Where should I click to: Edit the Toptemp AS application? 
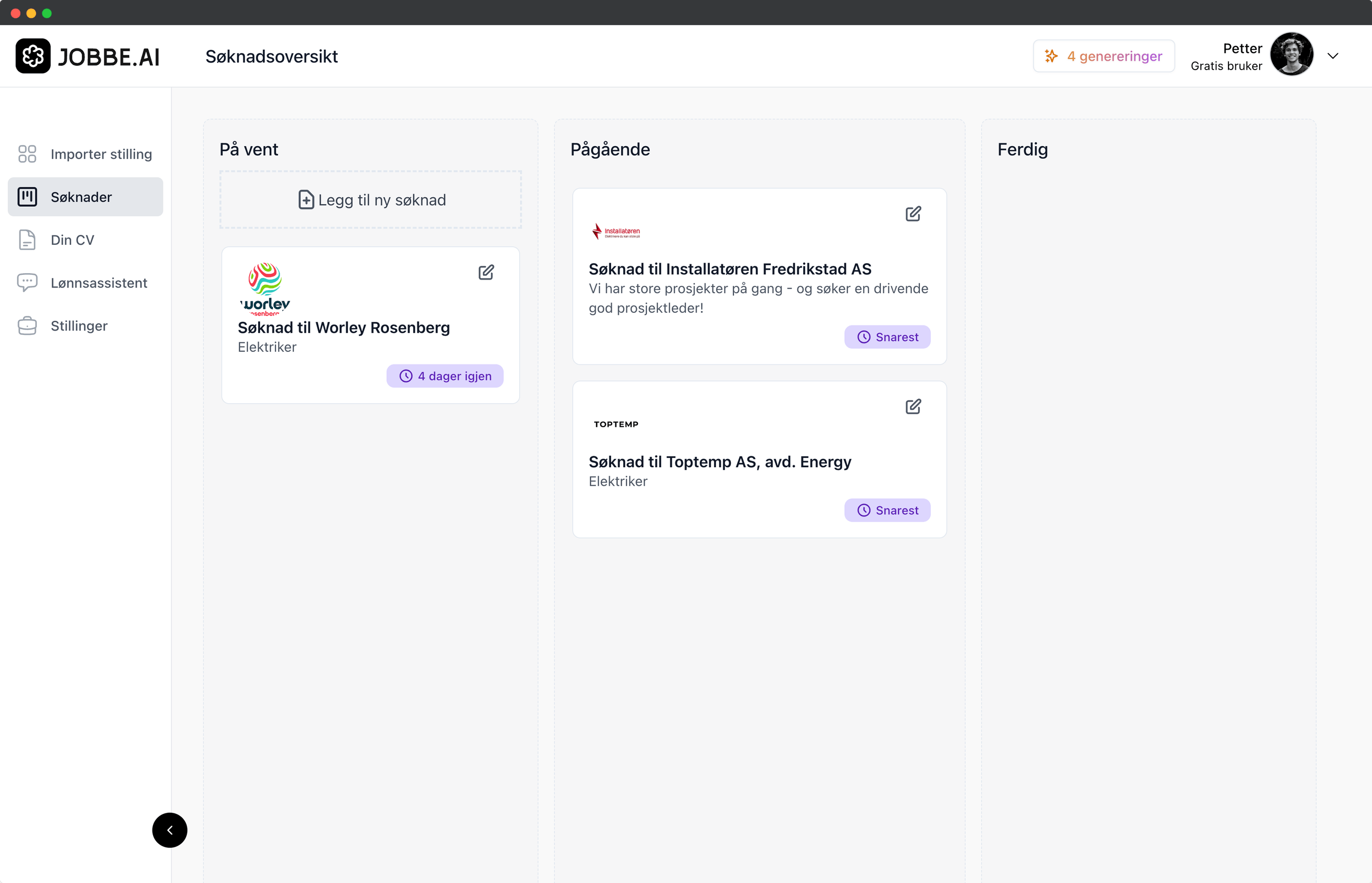tap(913, 406)
